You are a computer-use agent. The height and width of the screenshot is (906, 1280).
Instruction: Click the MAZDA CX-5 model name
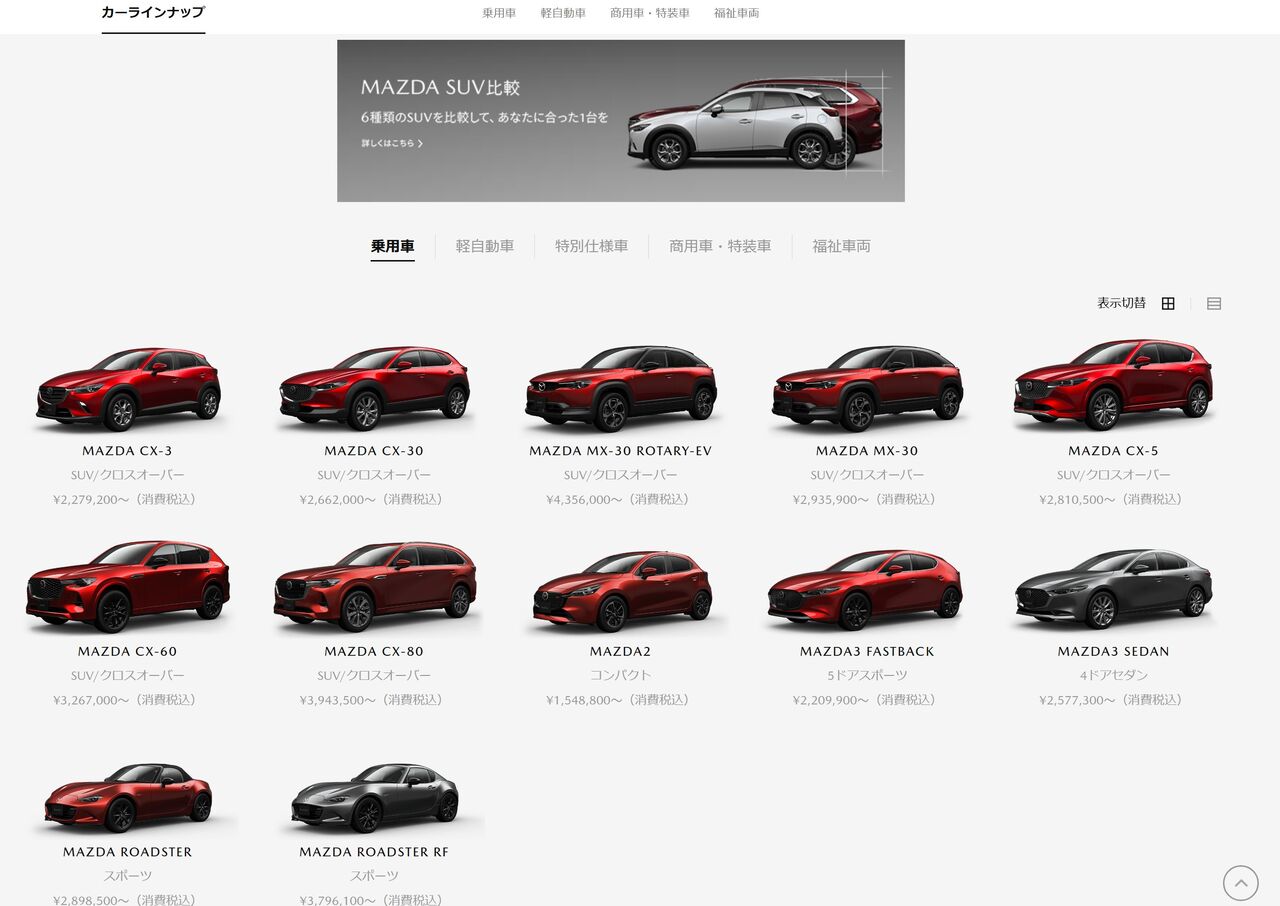1113,451
